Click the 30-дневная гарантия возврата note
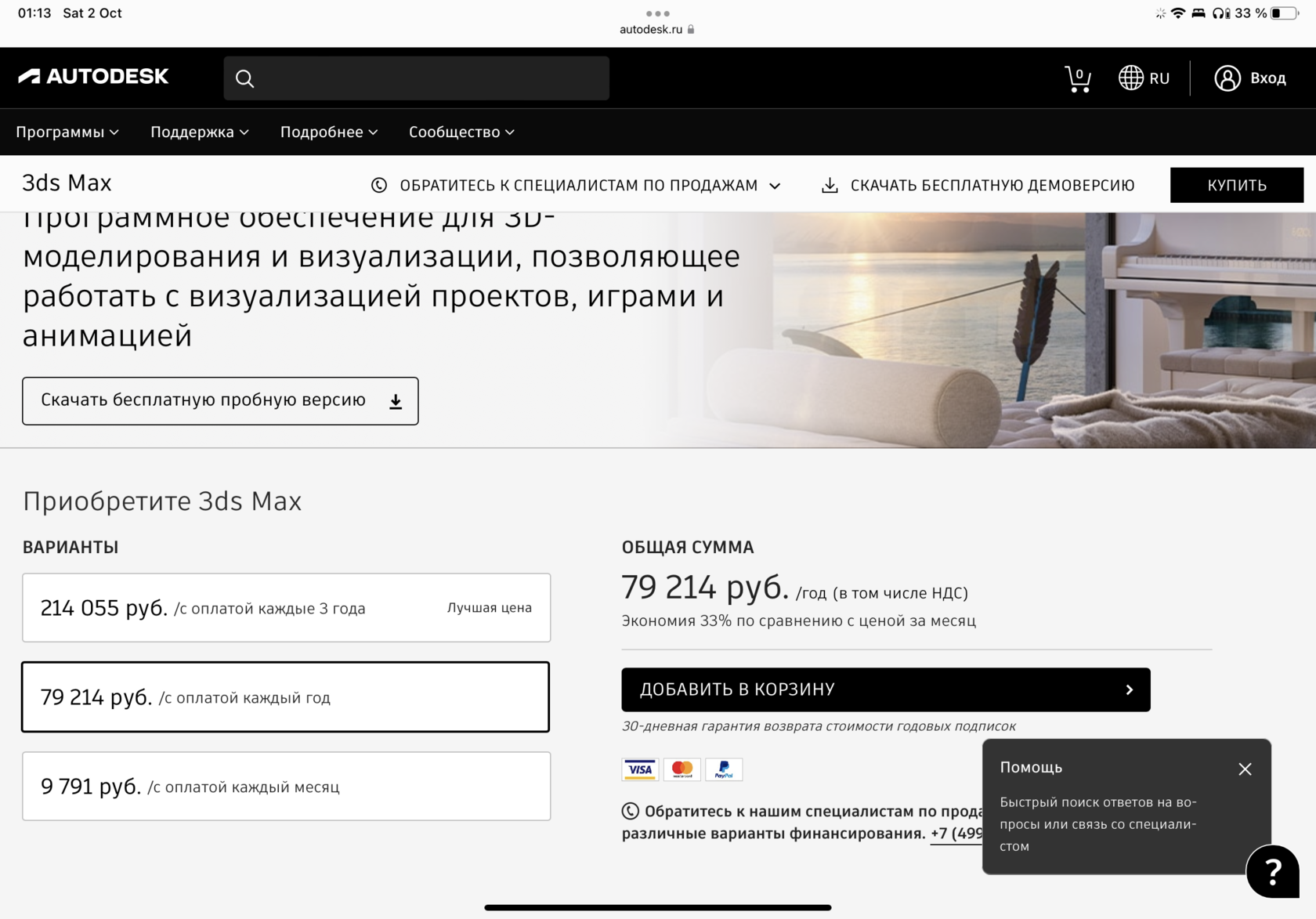The width and height of the screenshot is (1316, 919). pos(819,726)
